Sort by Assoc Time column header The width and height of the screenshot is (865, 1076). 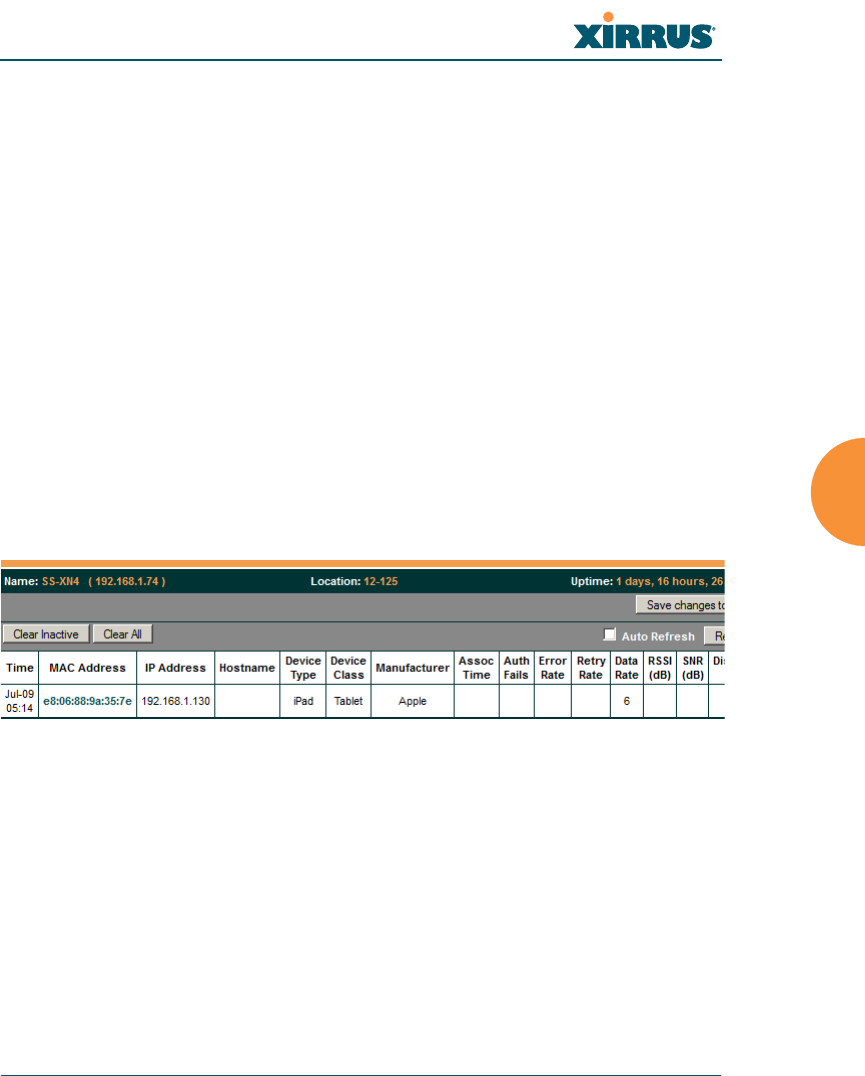click(476, 668)
